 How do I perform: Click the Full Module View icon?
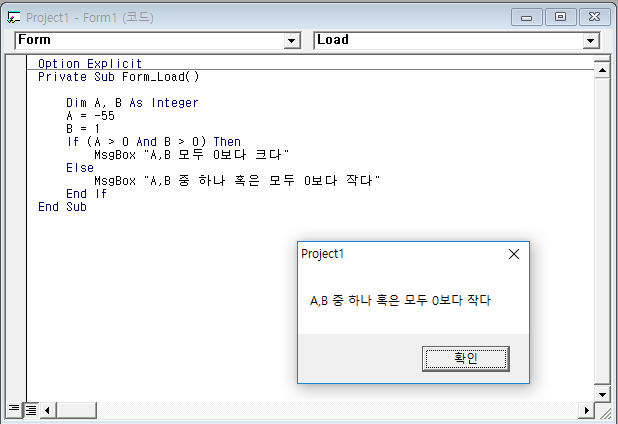(31, 411)
